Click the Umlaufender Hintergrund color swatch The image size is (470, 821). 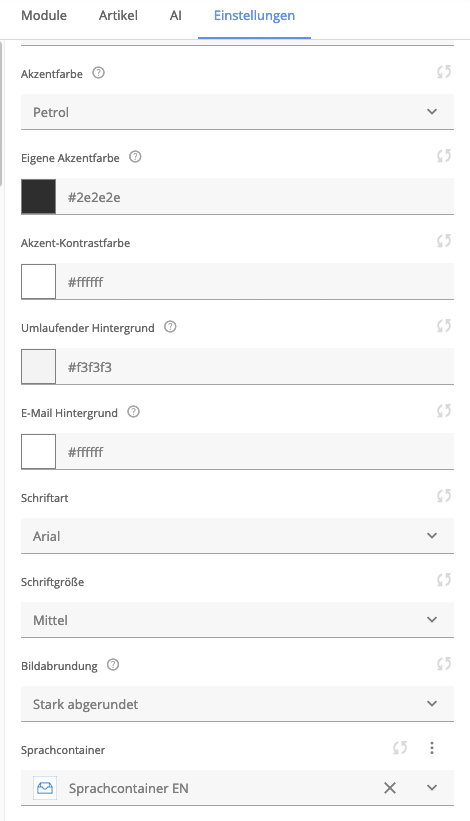pyautogui.click(x=38, y=367)
